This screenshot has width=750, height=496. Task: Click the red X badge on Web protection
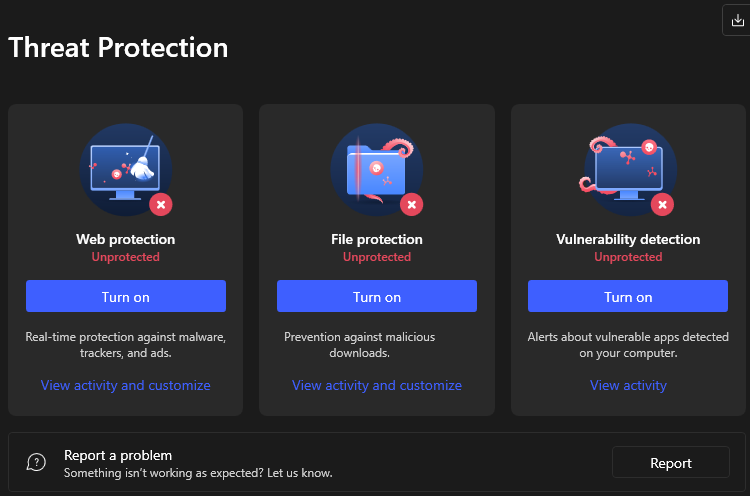(x=161, y=205)
